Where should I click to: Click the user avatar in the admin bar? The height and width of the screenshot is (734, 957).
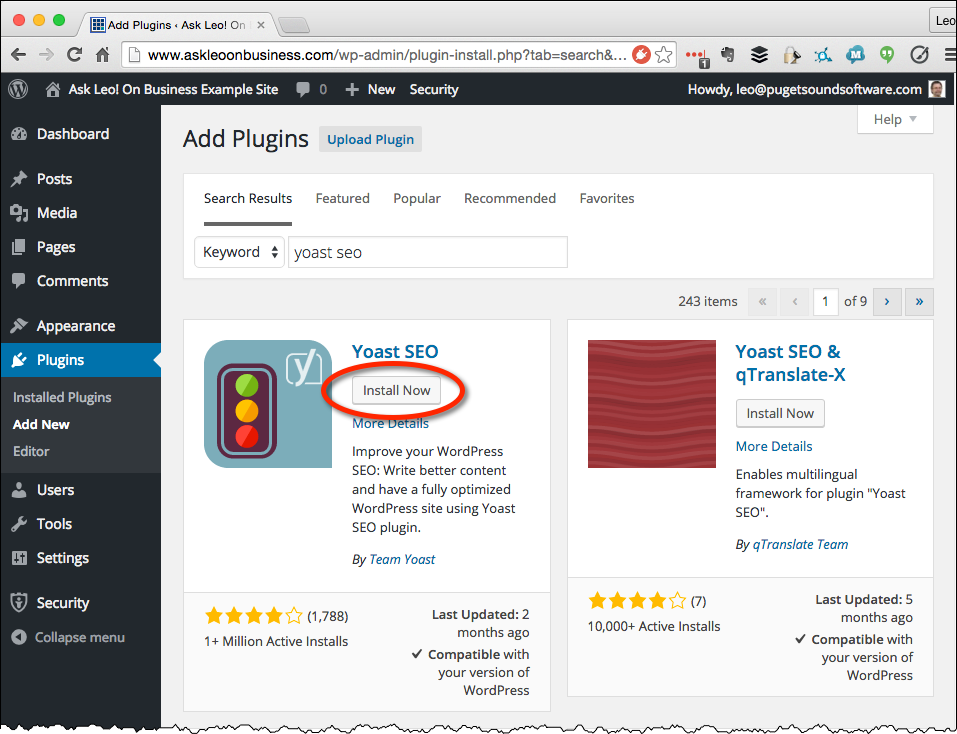tap(937, 90)
